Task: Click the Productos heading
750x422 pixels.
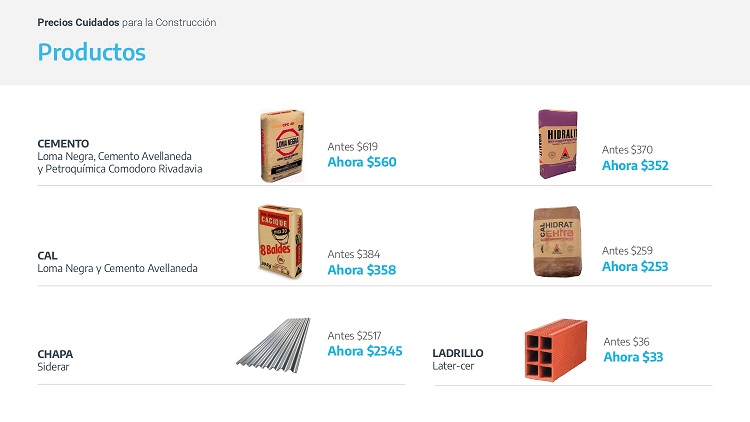Action: (91, 52)
